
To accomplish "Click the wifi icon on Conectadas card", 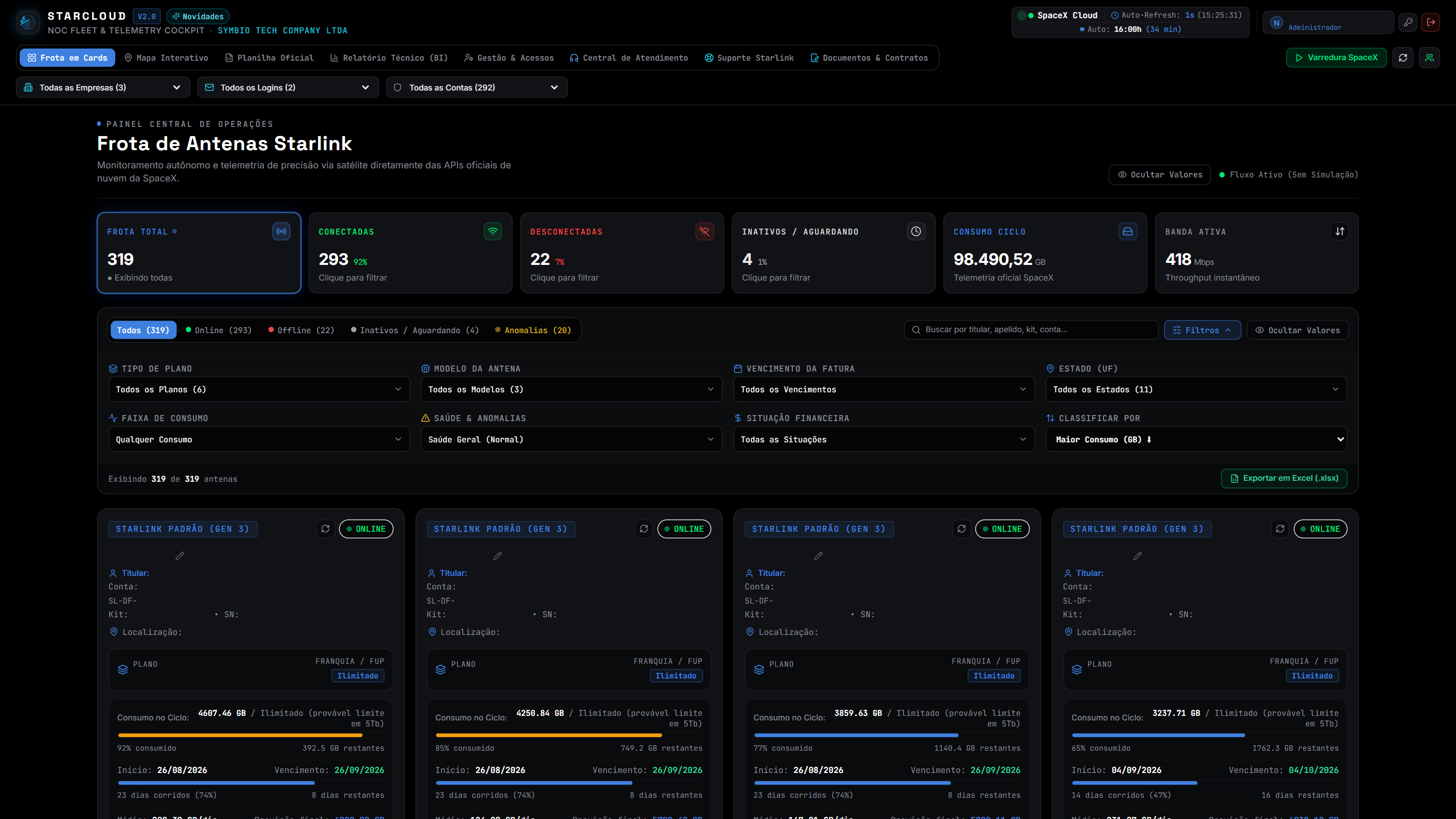I will tap(493, 231).
